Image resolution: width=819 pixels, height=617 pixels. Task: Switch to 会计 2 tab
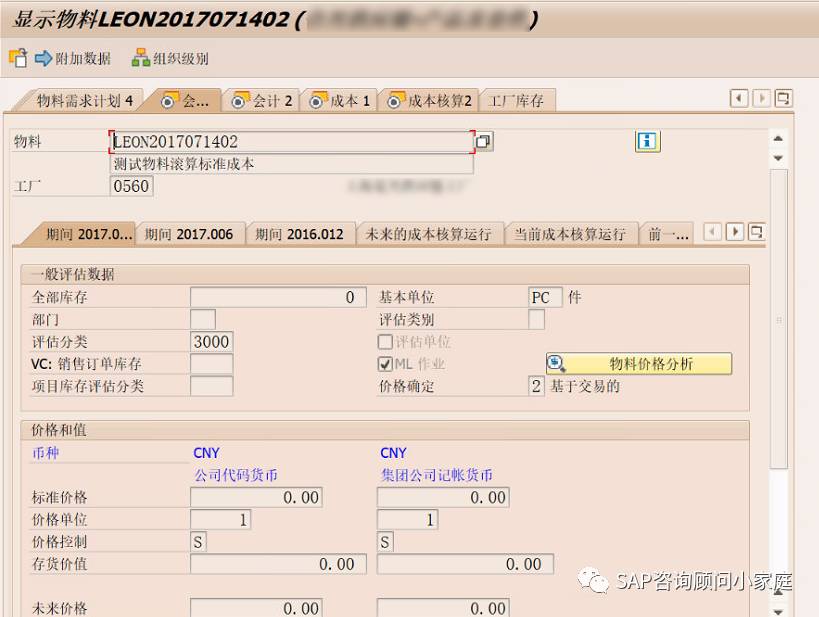[x=262, y=100]
